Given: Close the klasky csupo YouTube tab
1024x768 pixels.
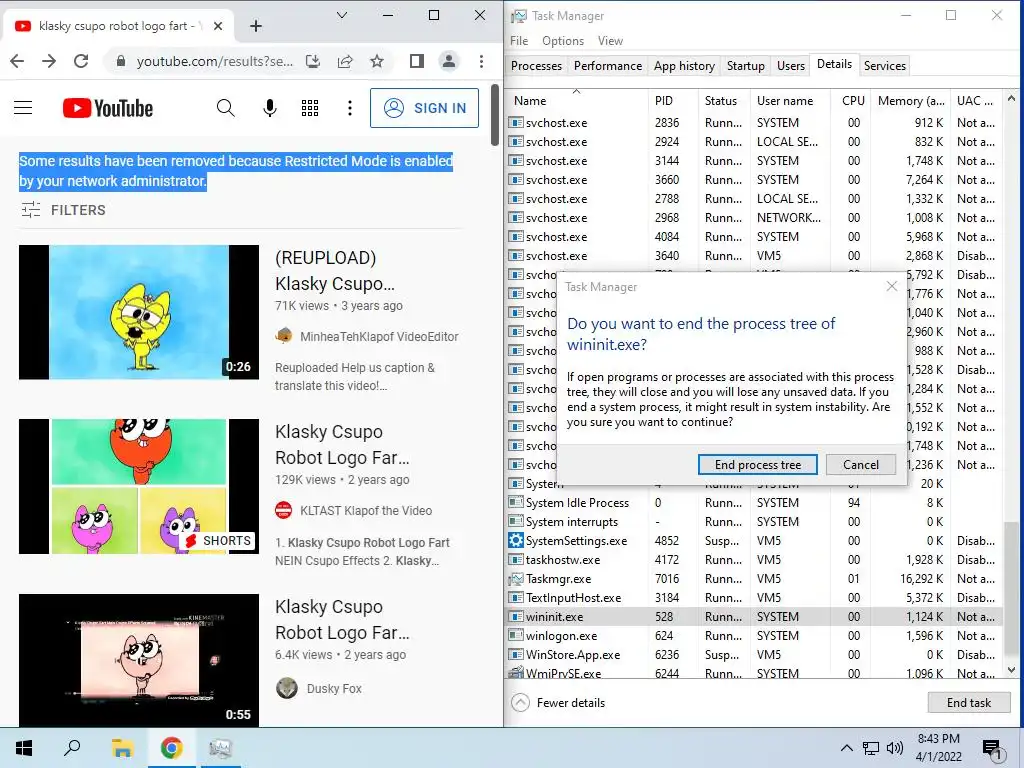Looking at the screenshot, I should 218,26.
